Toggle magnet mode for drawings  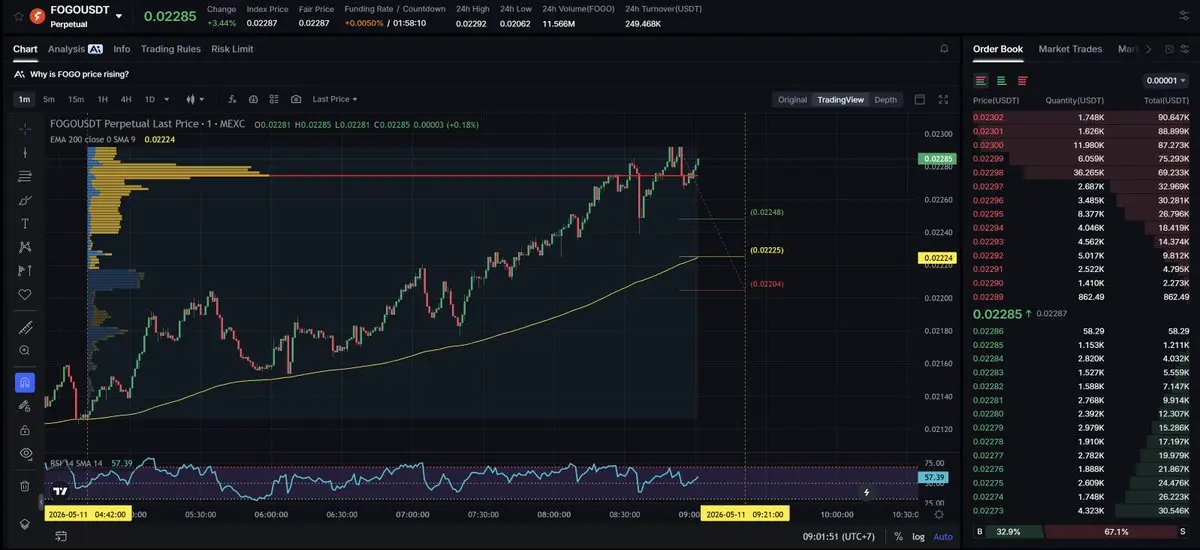click(25, 383)
